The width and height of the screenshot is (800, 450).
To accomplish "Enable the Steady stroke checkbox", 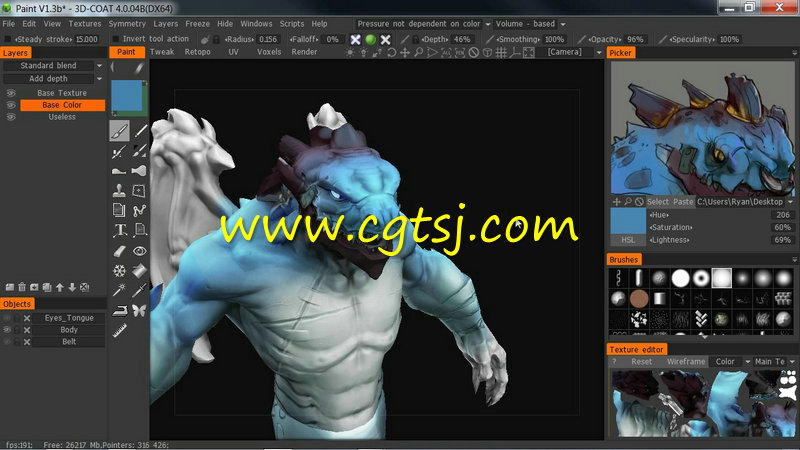I will (x=8, y=39).
